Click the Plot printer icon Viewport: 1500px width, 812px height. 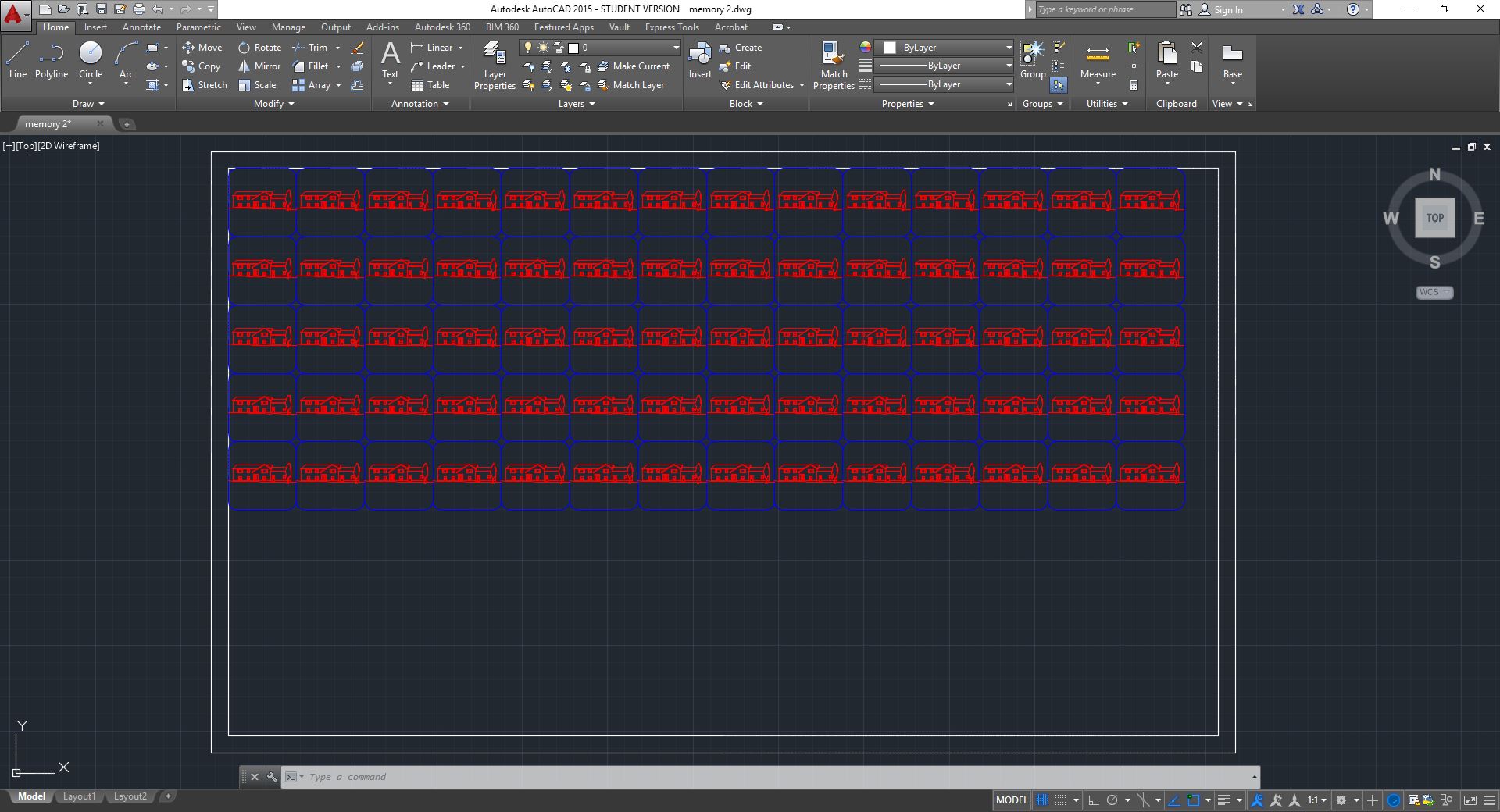(x=139, y=9)
